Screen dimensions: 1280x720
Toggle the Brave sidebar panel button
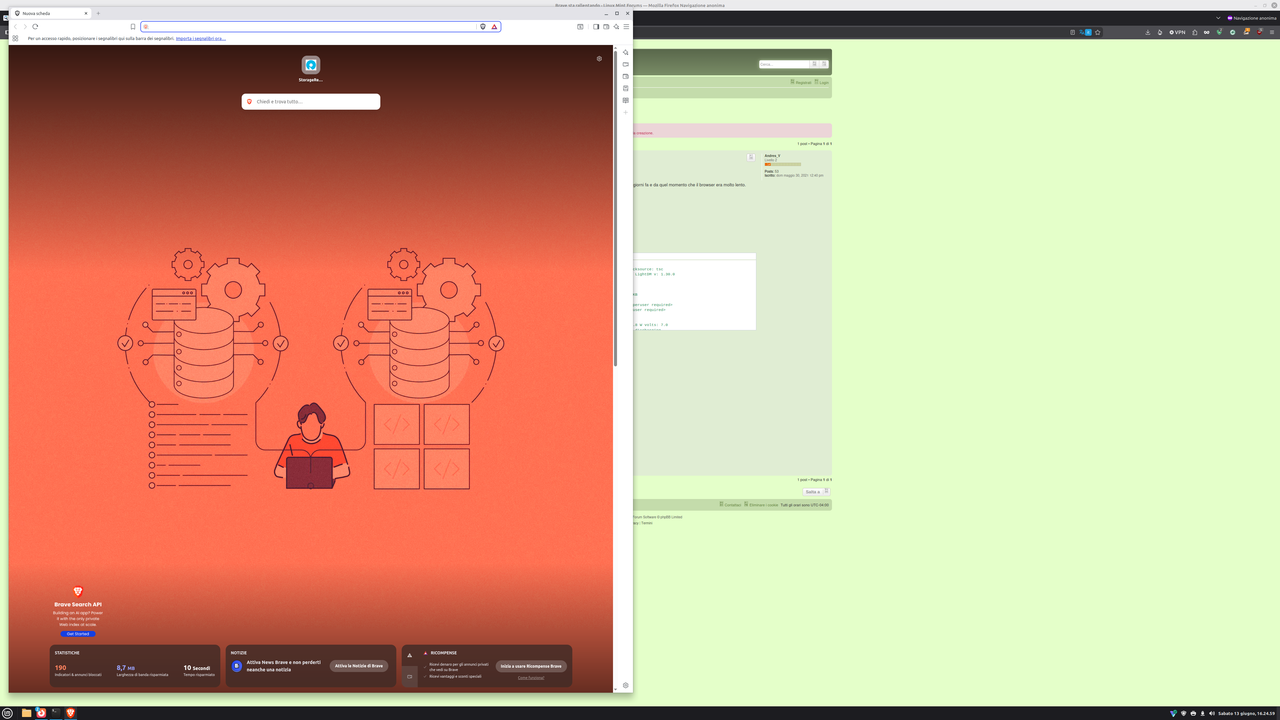coord(595,27)
